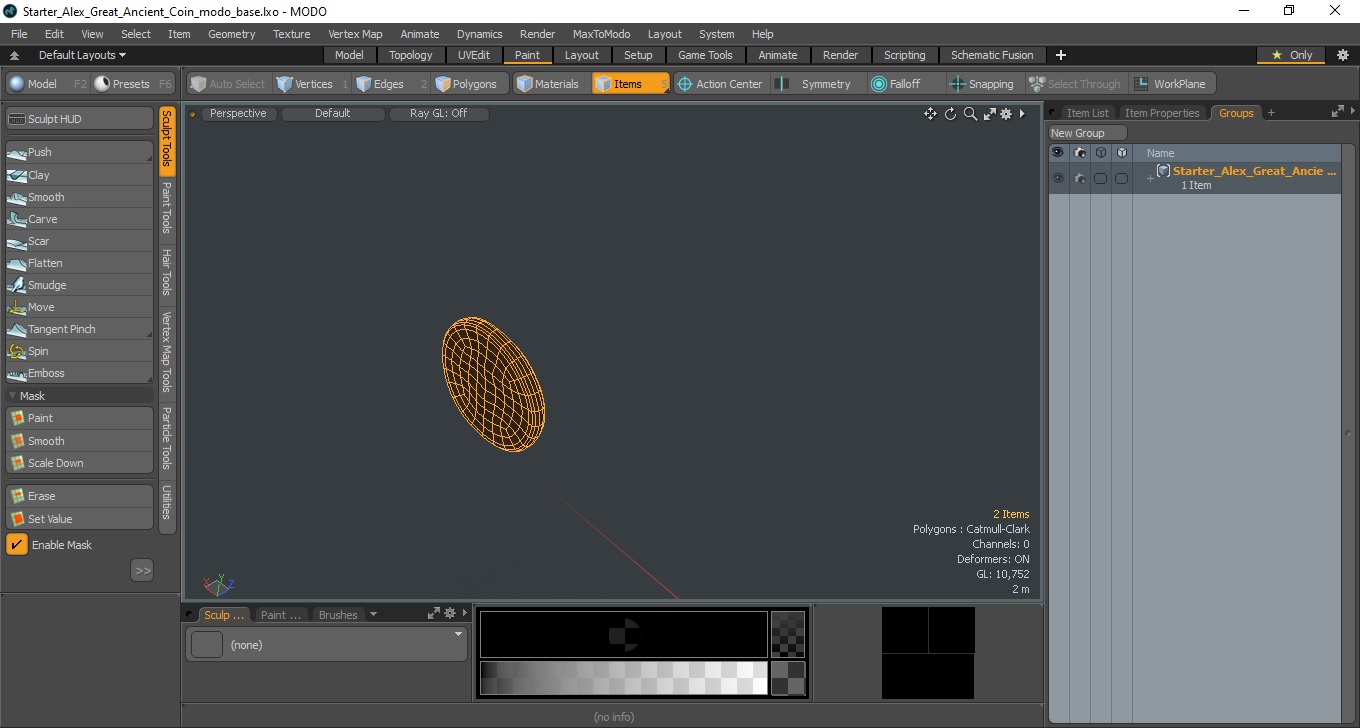Select the Smudge sculpt tool
The height and width of the screenshot is (728, 1360).
click(79, 285)
